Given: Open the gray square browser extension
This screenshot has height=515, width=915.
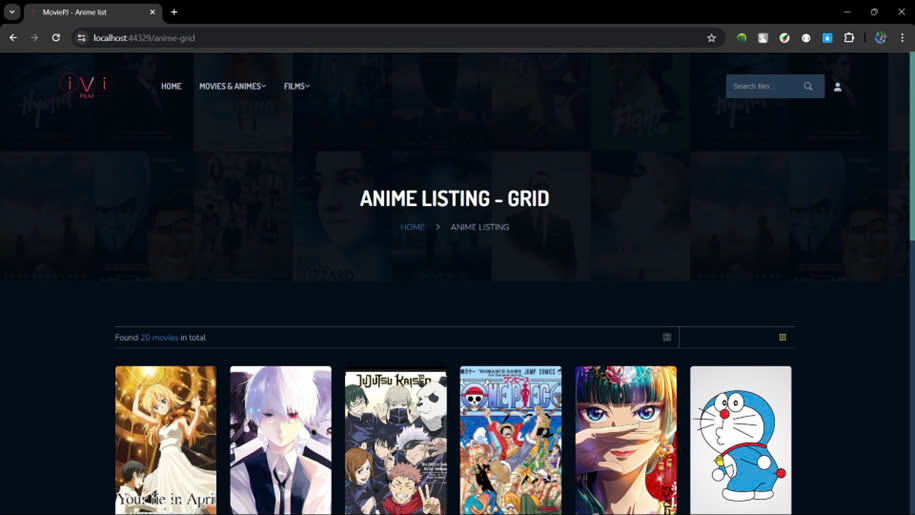Looking at the screenshot, I should pos(763,38).
